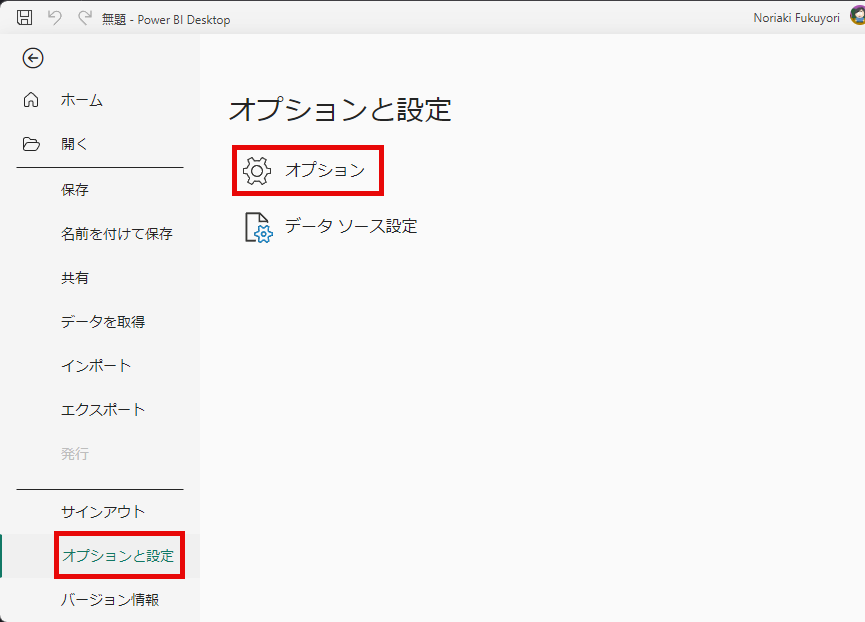Click the データ ソース設定 document-gear icon

(x=258, y=227)
